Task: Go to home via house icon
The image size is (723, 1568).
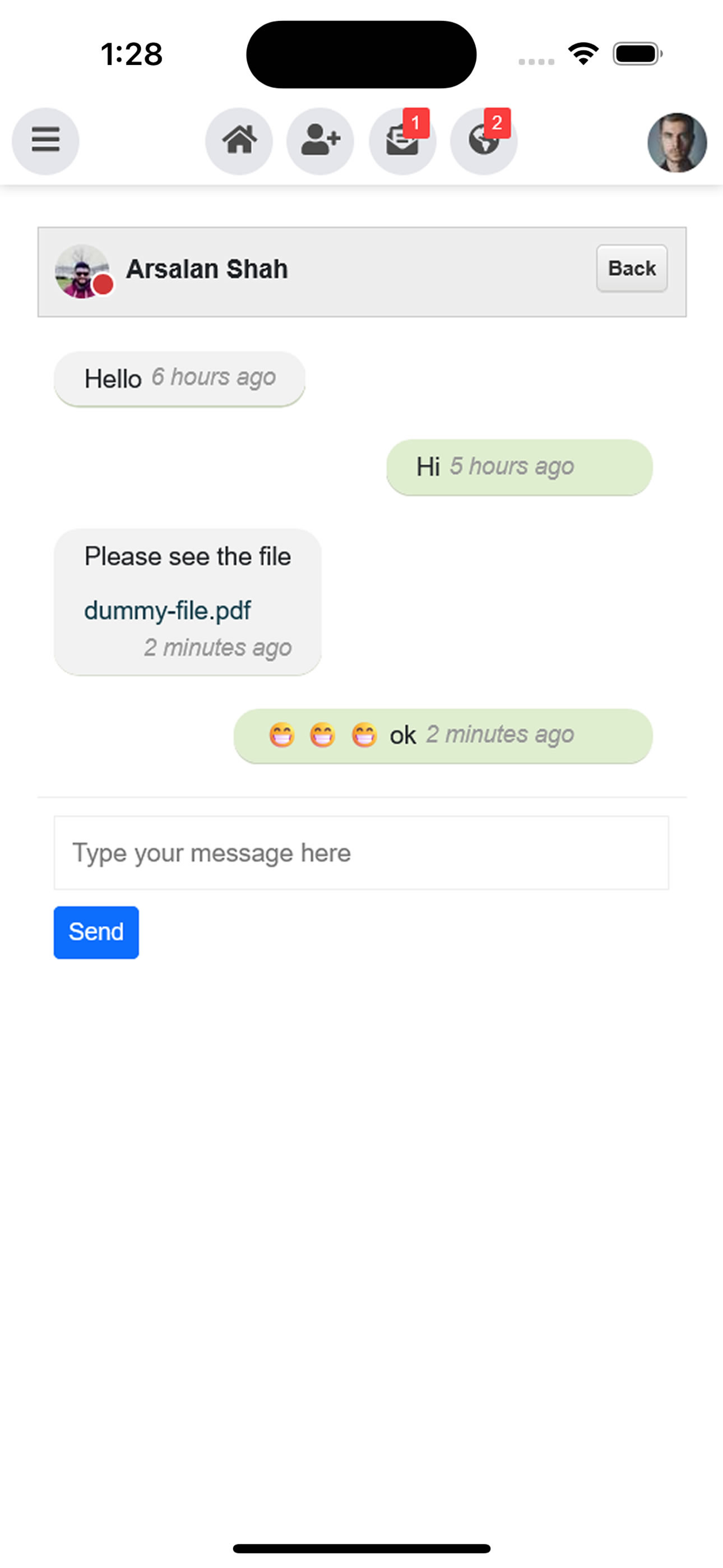Action: click(239, 141)
